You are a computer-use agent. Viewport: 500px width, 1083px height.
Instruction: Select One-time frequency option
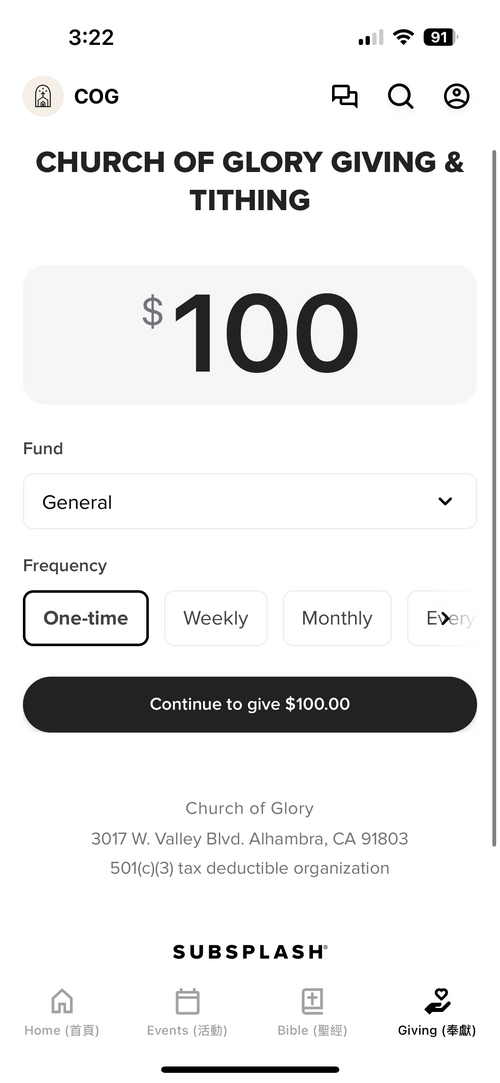(86, 618)
